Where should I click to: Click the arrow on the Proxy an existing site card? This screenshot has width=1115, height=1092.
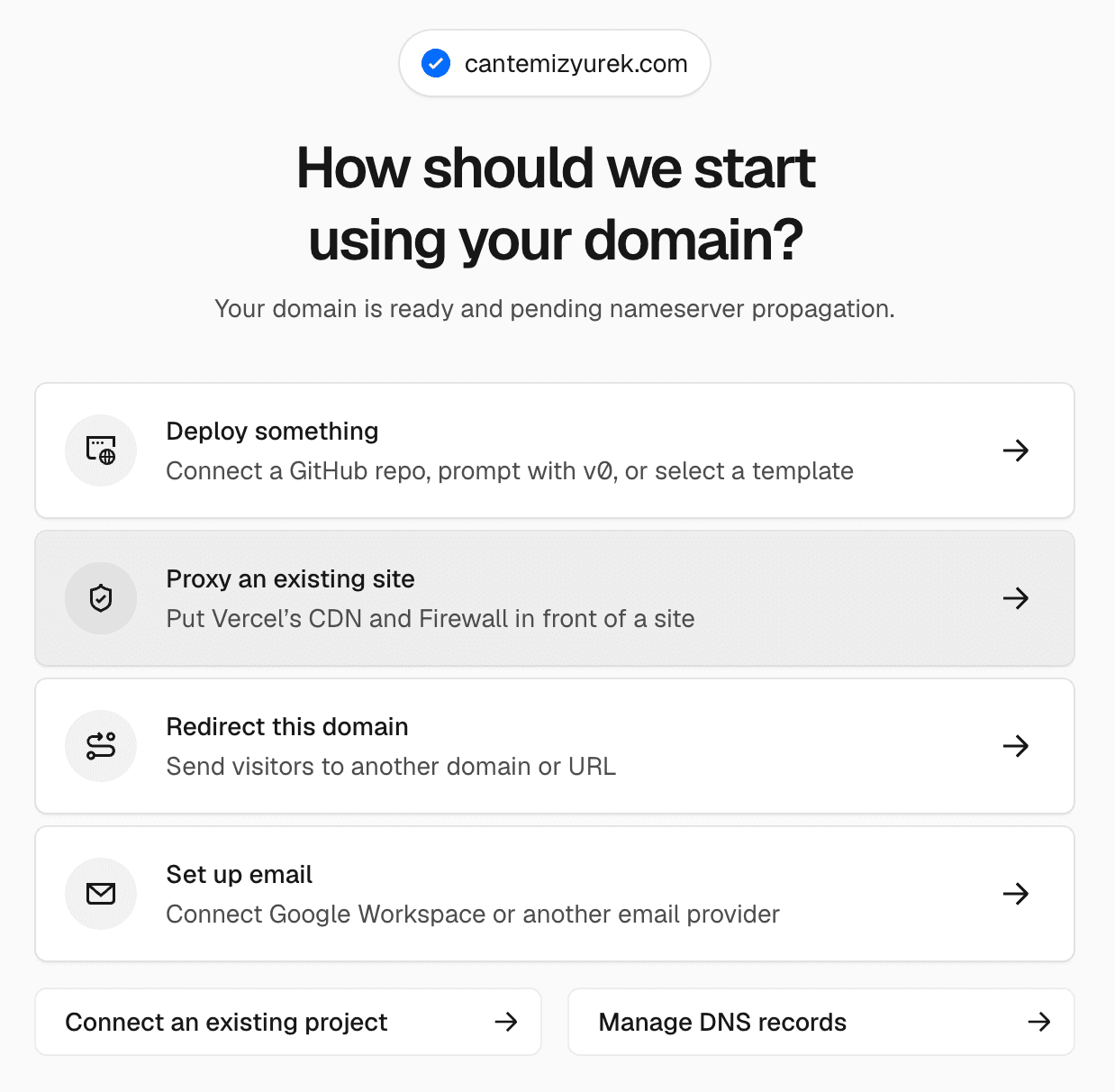[1016, 598]
